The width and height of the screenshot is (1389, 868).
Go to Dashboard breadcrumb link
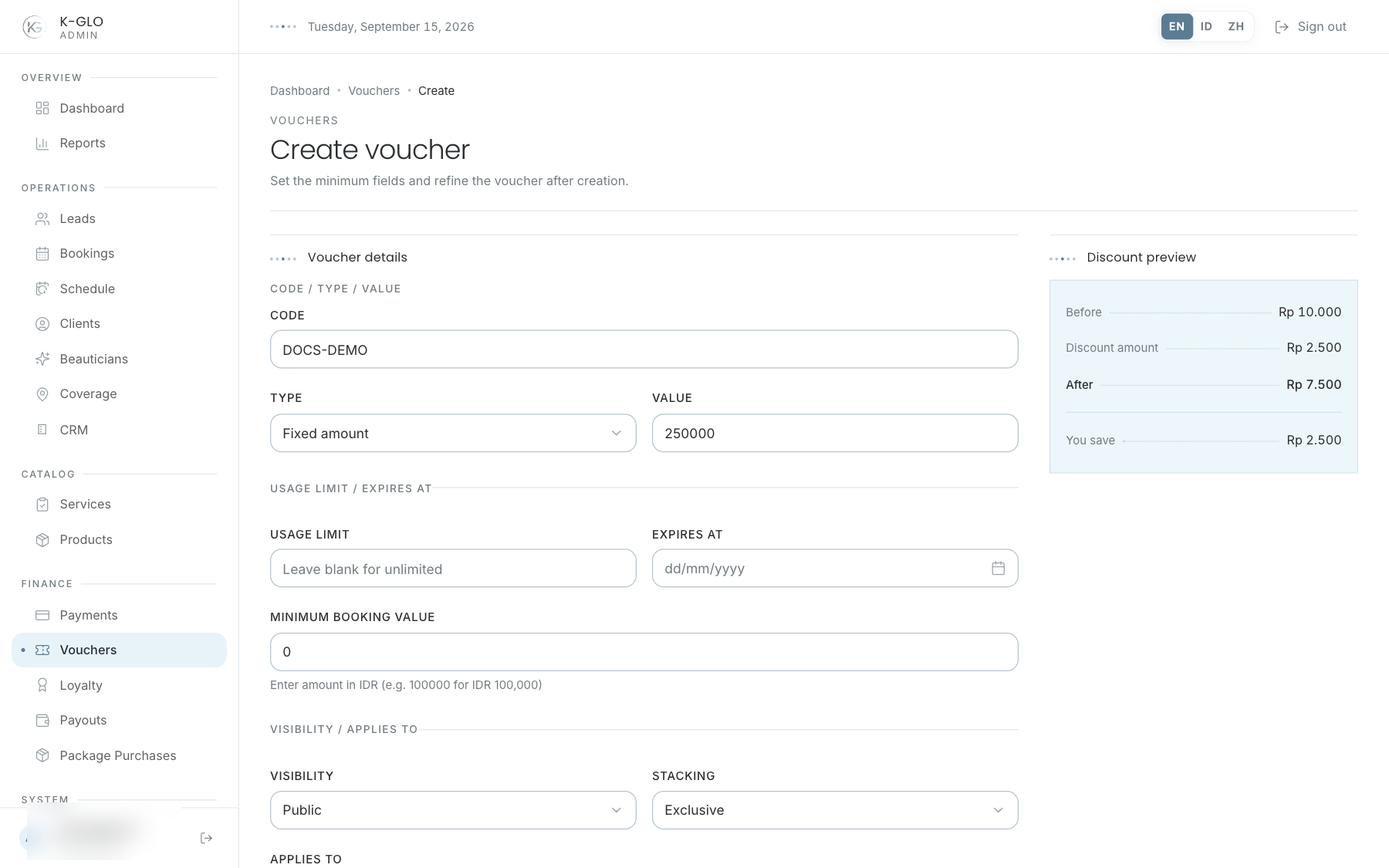tap(299, 91)
